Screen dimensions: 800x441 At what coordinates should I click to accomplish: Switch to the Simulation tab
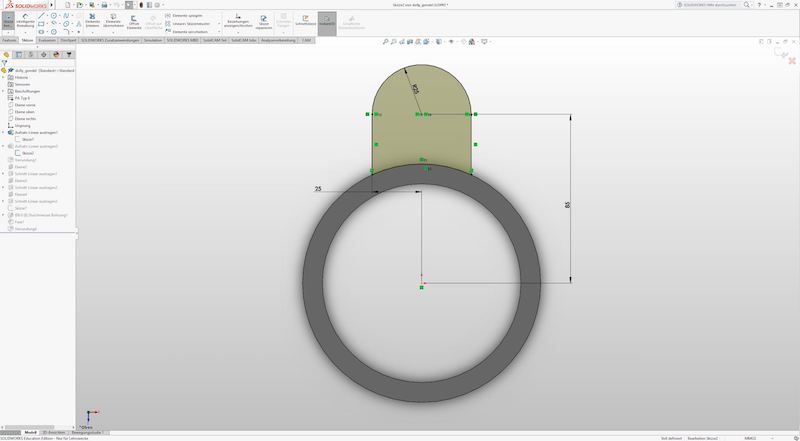coord(153,40)
